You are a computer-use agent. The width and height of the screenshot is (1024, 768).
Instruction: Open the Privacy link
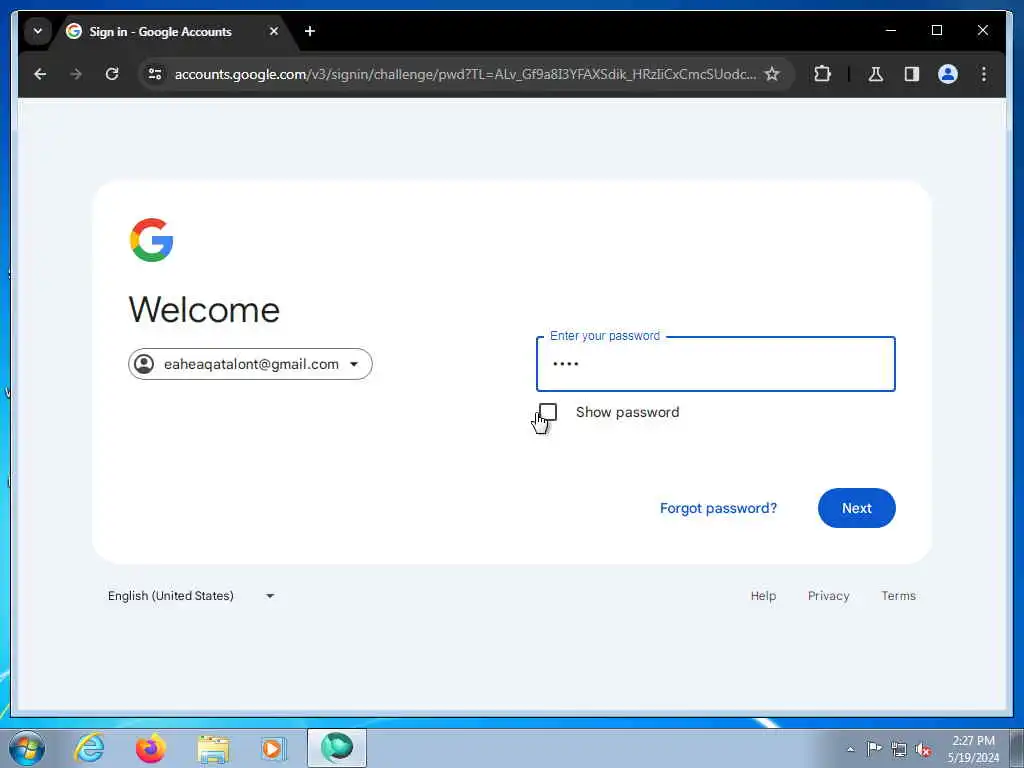828,596
